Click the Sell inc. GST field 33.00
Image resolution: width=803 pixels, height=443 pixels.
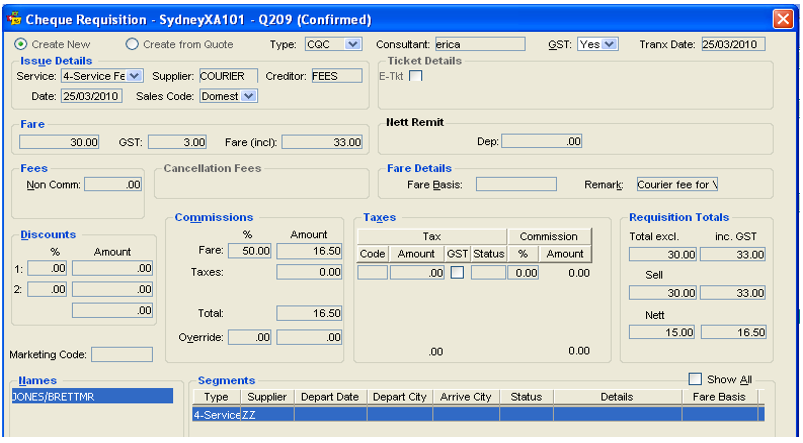pos(733,293)
